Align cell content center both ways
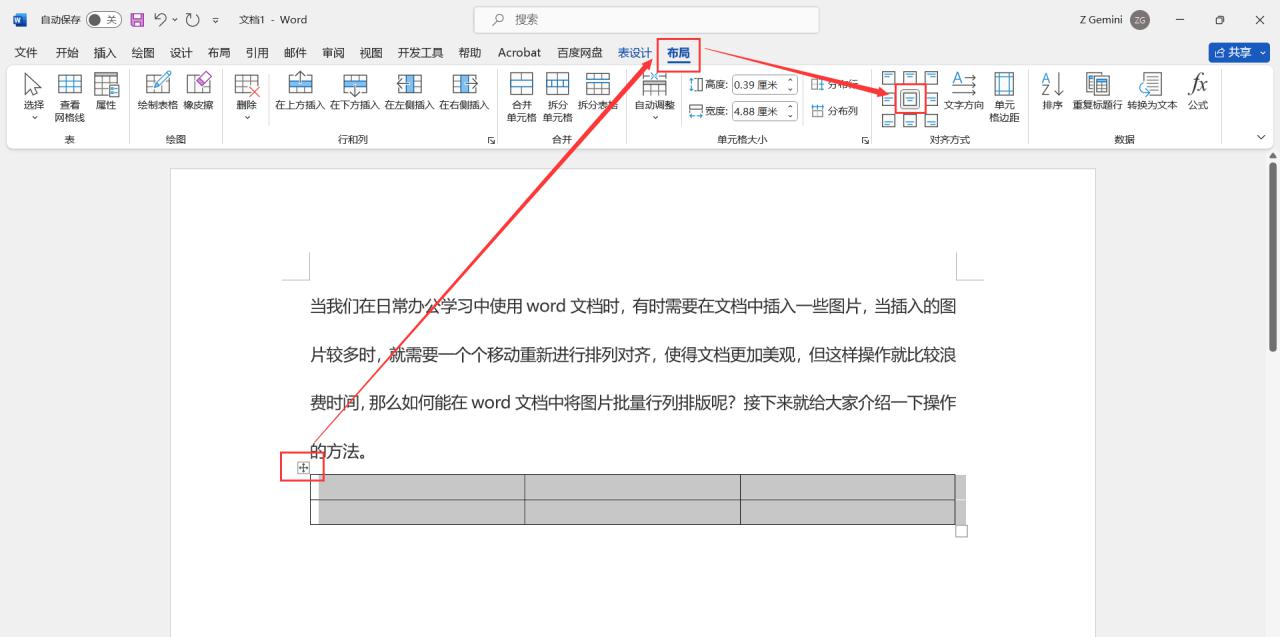 click(x=910, y=99)
